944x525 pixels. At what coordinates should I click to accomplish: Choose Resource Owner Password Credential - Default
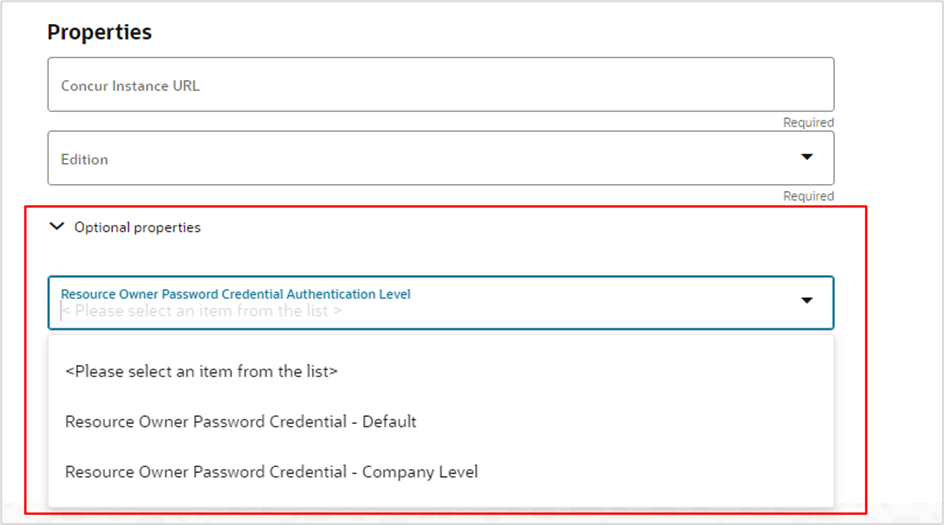[240, 421]
